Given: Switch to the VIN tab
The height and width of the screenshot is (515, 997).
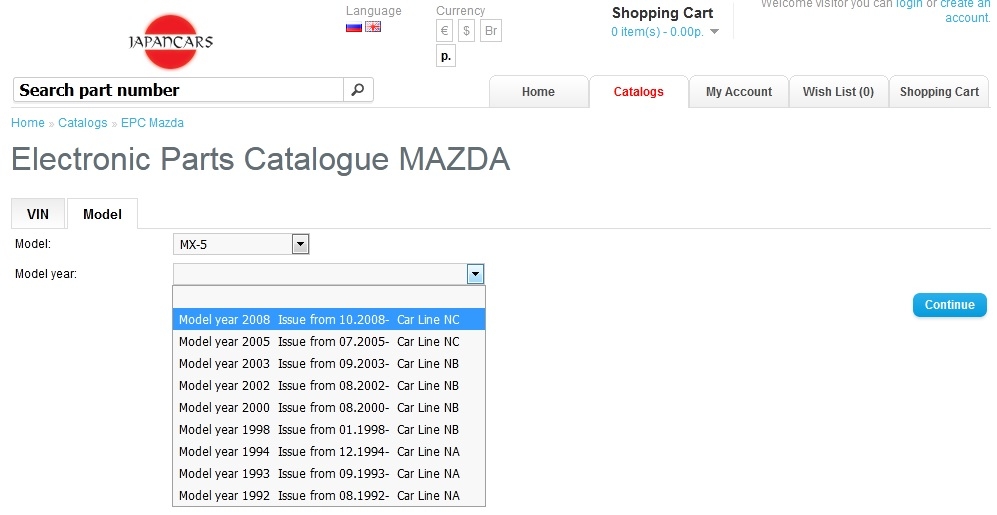Looking at the screenshot, I should tap(38, 214).
